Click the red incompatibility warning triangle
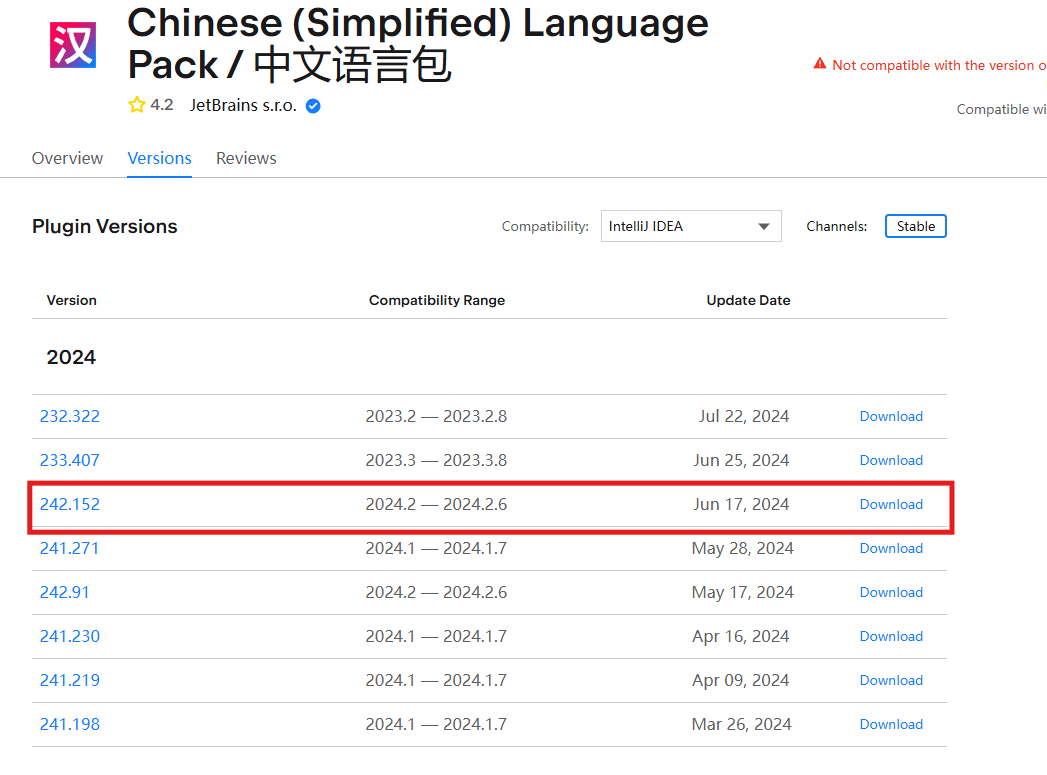 pos(820,64)
